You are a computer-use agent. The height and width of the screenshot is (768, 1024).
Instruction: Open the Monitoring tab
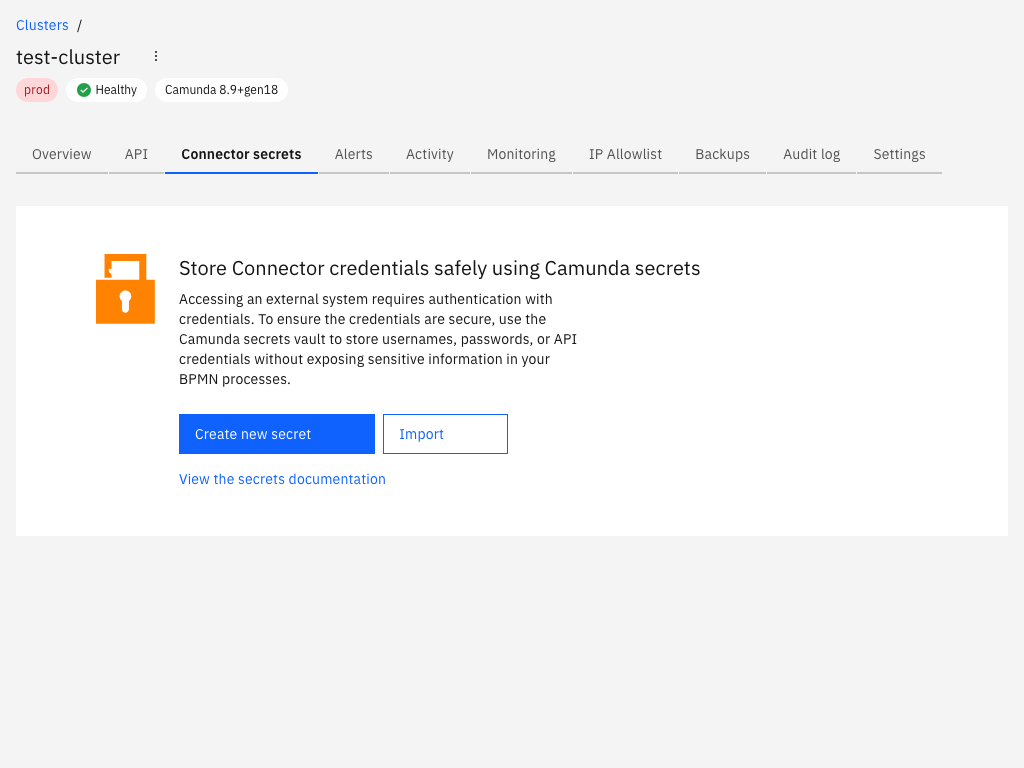[x=521, y=155]
